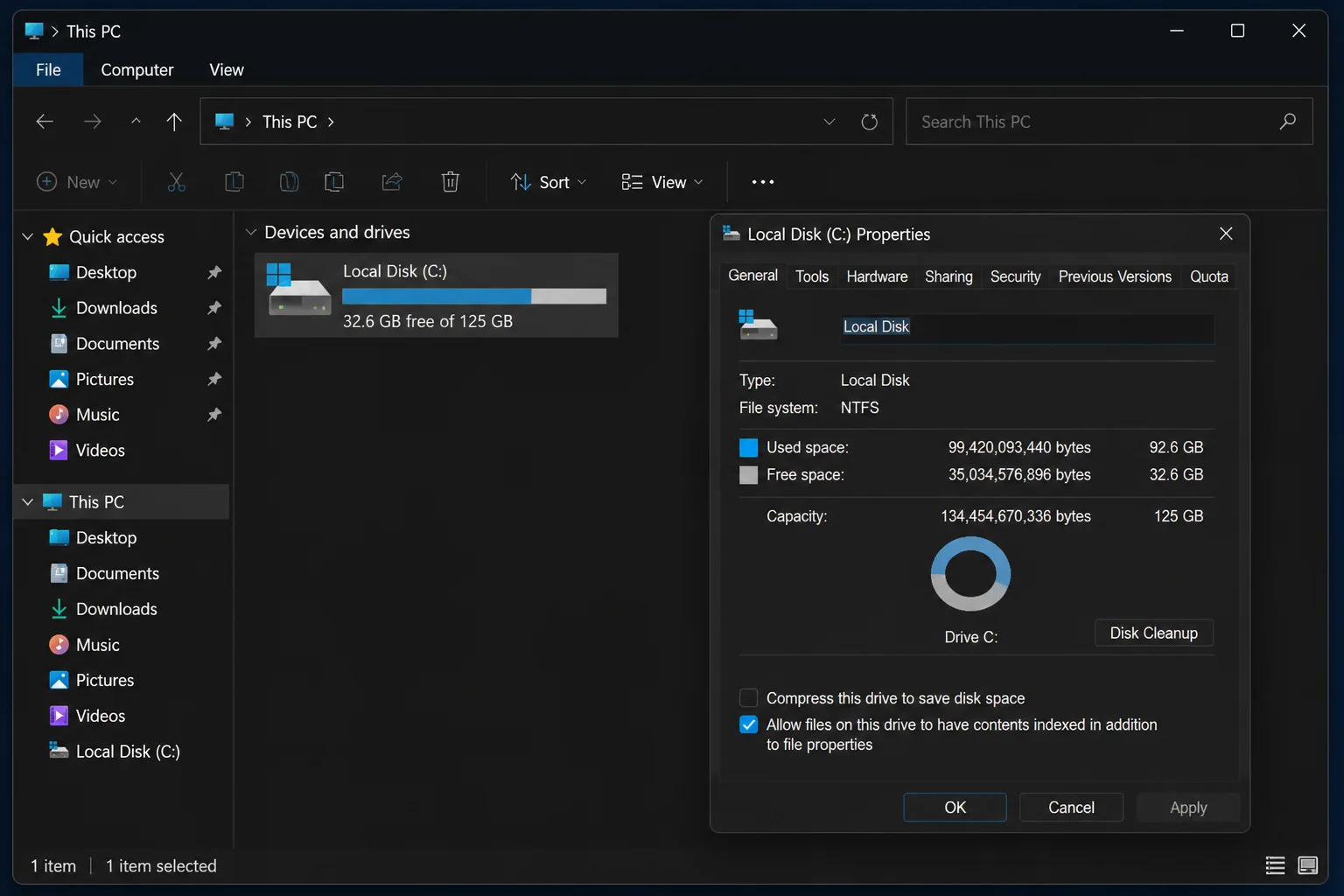1344x896 pixels.
Task: Select Pictures under This PC
Action: click(121, 680)
